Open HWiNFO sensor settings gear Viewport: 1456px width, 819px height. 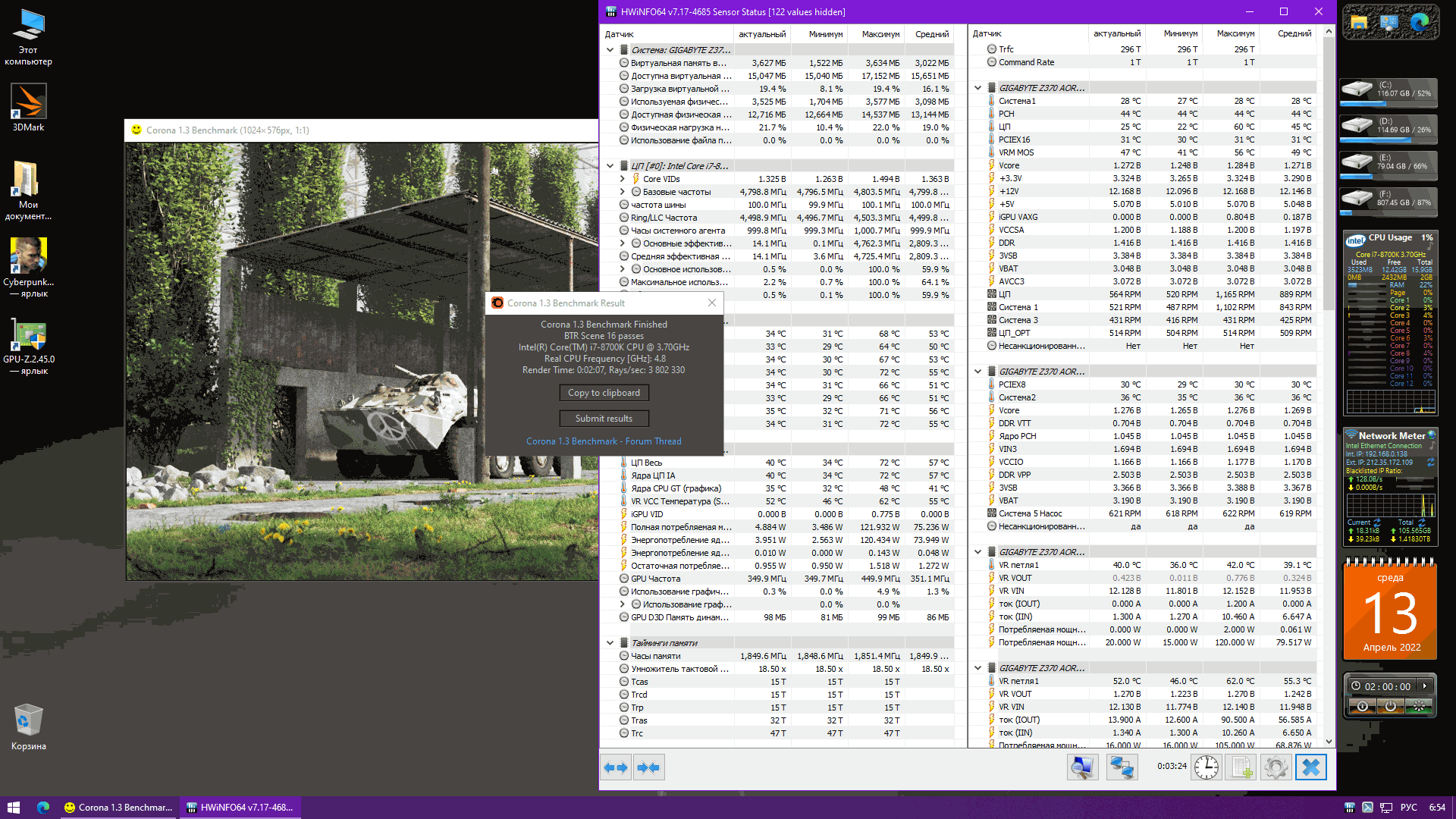click(1276, 767)
